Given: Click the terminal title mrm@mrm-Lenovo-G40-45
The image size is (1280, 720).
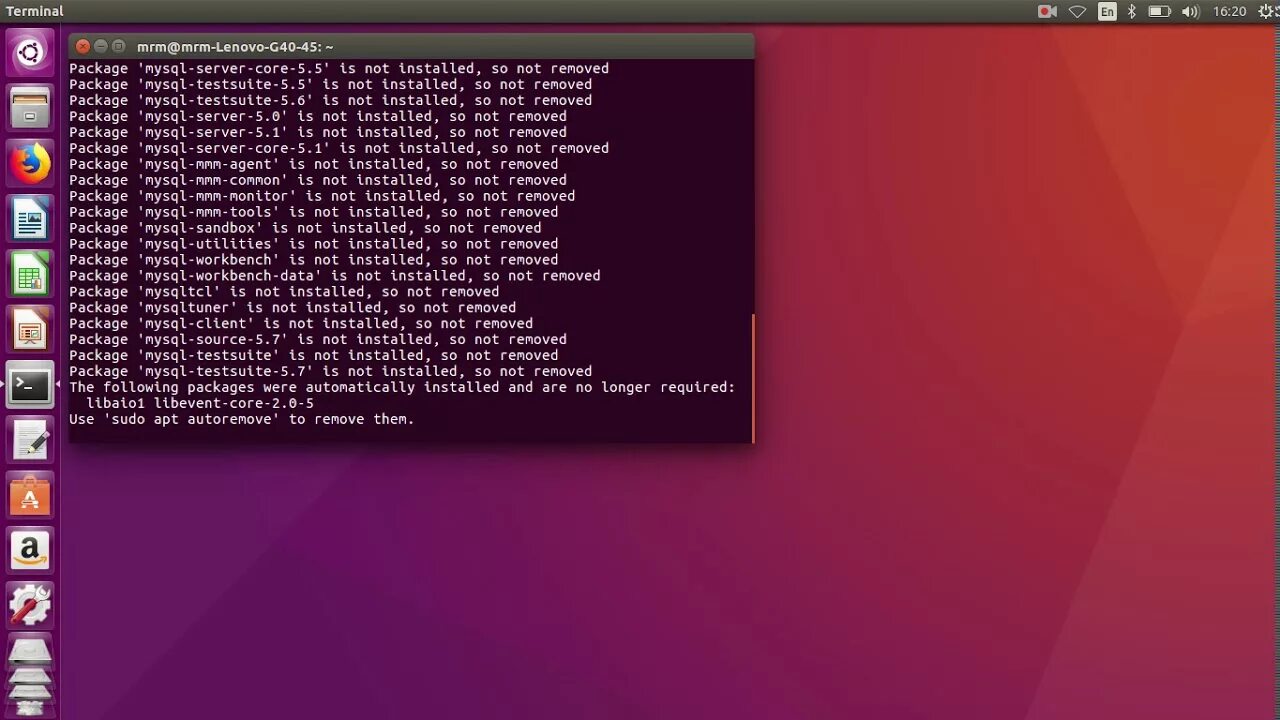Looking at the screenshot, I should pyautogui.click(x=235, y=47).
